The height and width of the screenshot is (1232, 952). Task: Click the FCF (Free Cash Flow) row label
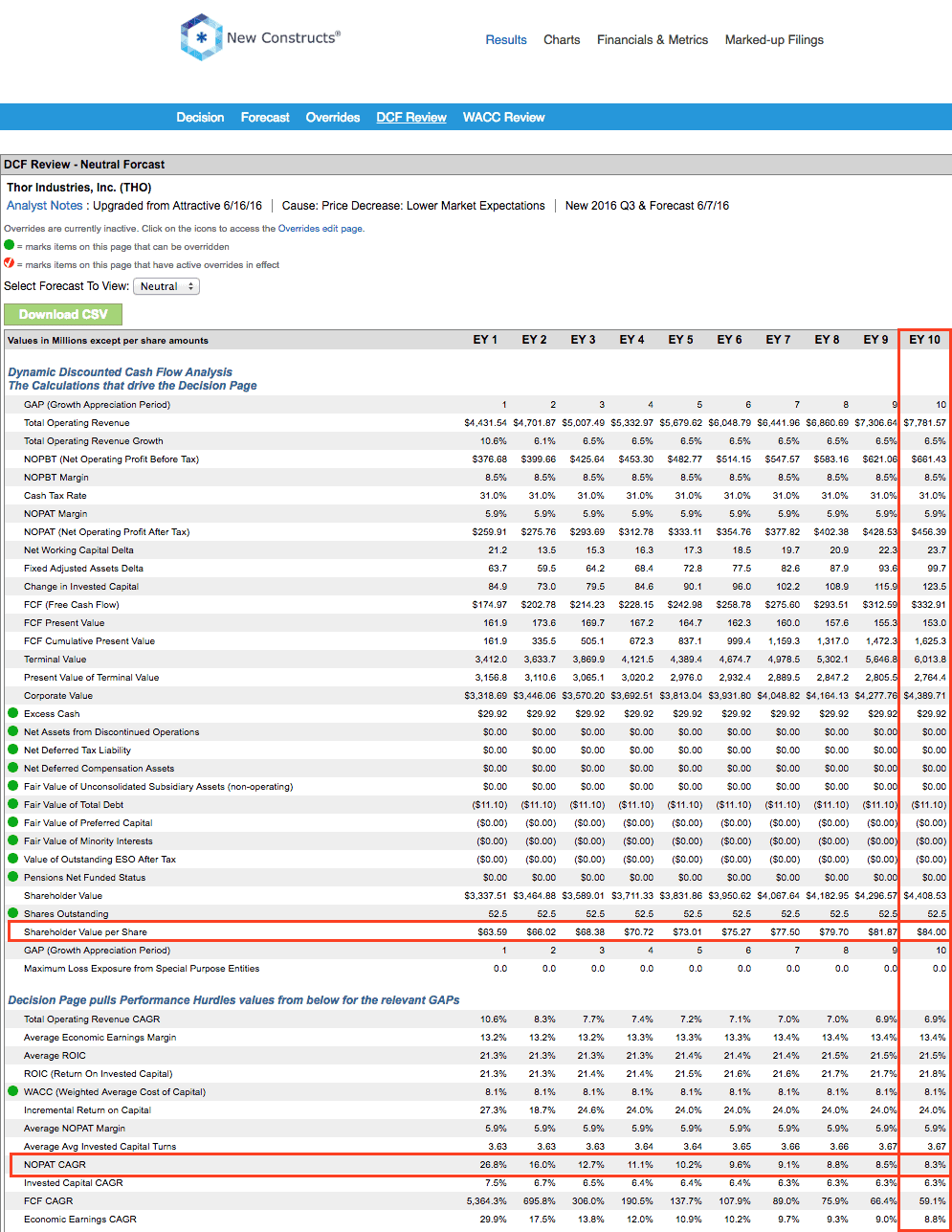[74, 605]
